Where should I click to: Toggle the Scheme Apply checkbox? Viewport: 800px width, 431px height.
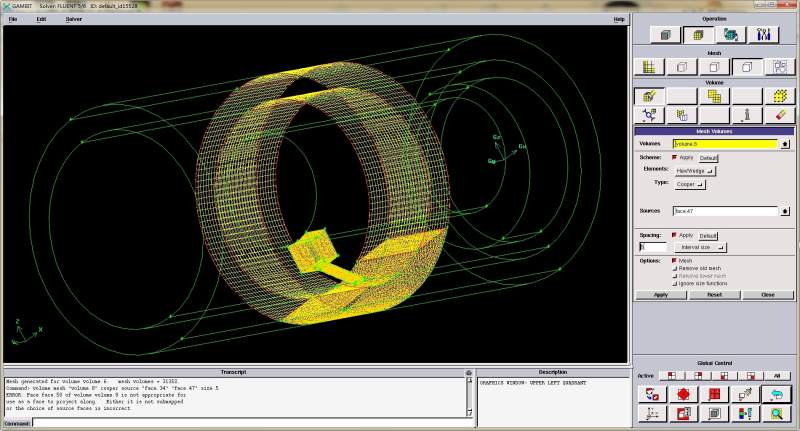click(x=674, y=158)
